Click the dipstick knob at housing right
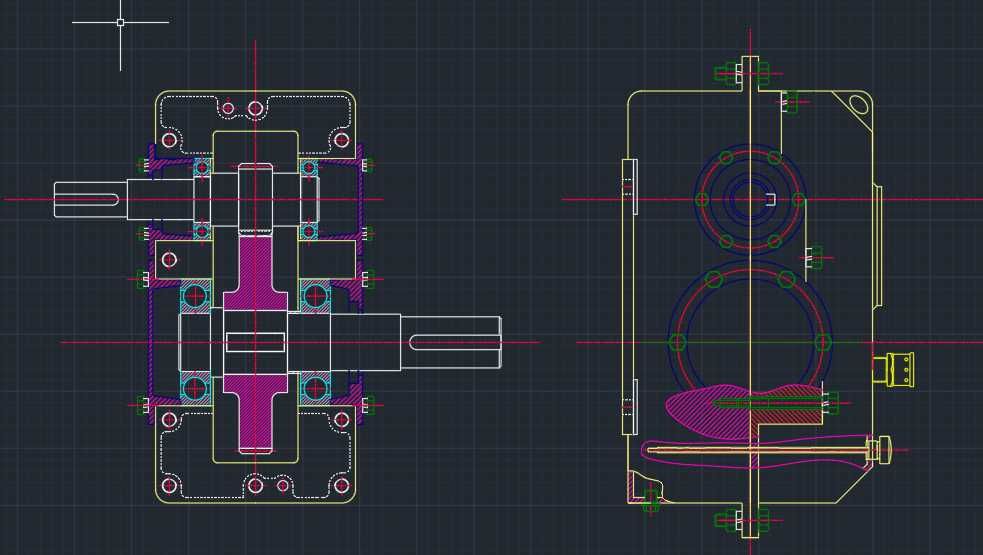The height and width of the screenshot is (555, 983). (885, 450)
